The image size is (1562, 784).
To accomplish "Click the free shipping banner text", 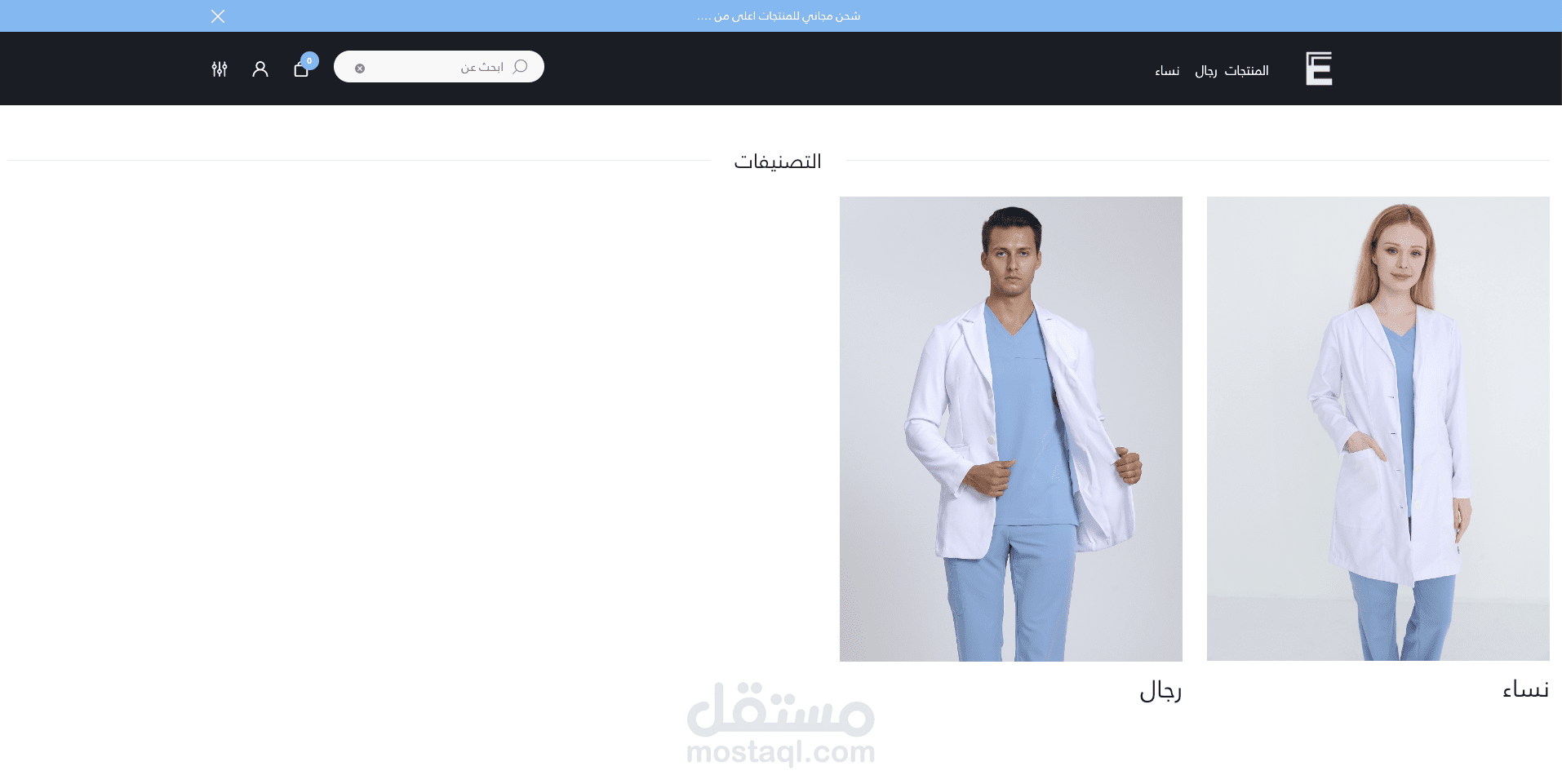I will 779,16.
